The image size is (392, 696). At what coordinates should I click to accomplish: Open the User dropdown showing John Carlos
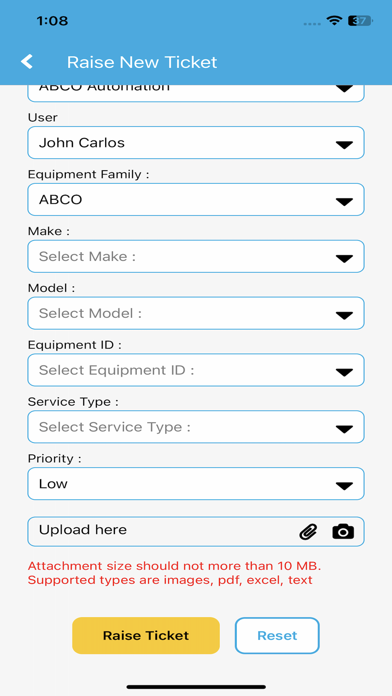pyautogui.click(x=196, y=142)
